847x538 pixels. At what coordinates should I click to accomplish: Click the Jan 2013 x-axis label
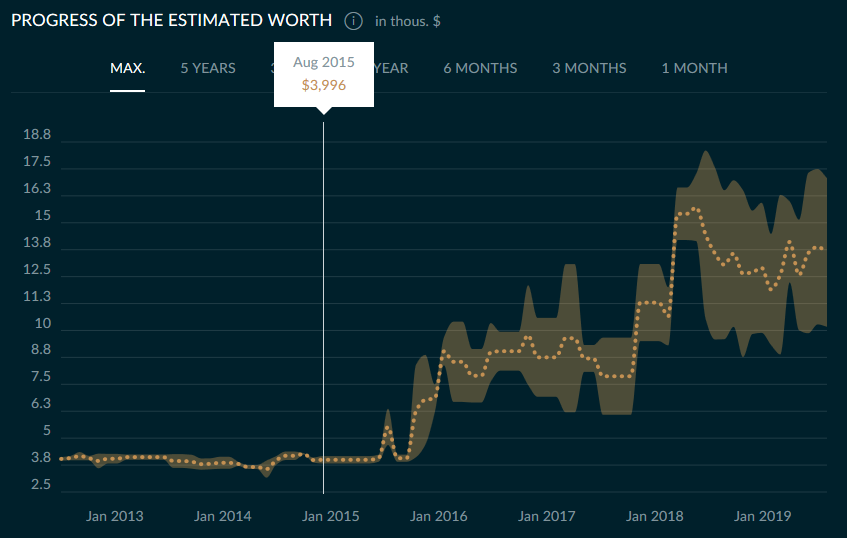(114, 516)
